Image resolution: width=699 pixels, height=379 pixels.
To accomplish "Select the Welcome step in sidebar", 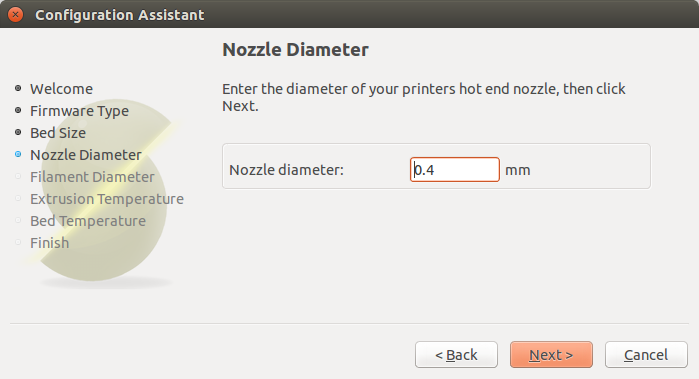I will 62,89.
